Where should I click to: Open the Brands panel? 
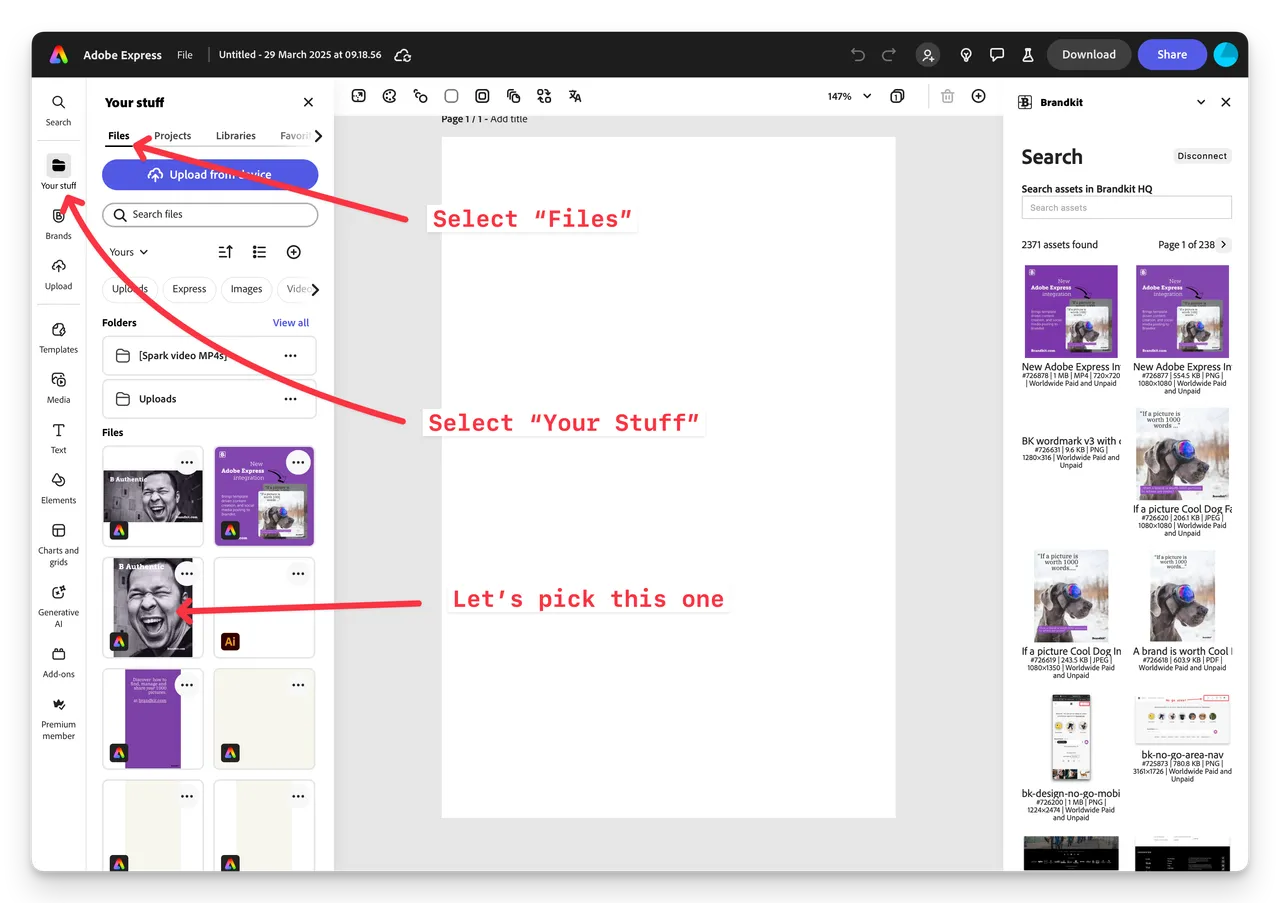[x=58, y=223]
